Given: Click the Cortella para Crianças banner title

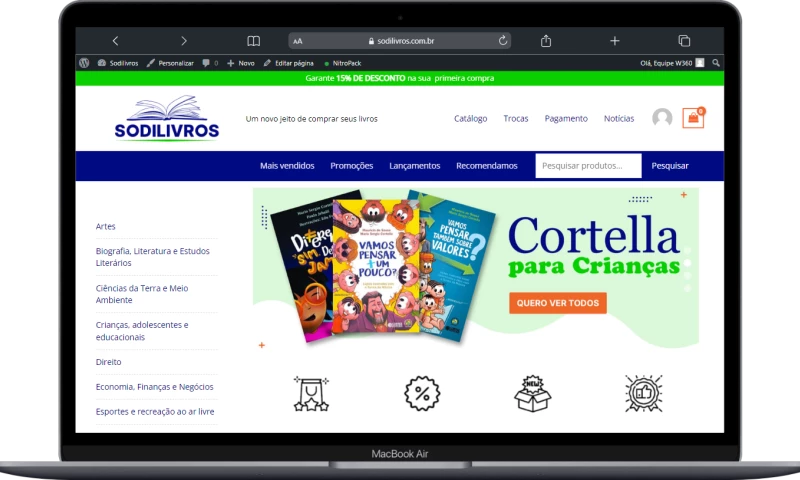Looking at the screenshot, I should (x=594, y=246).
